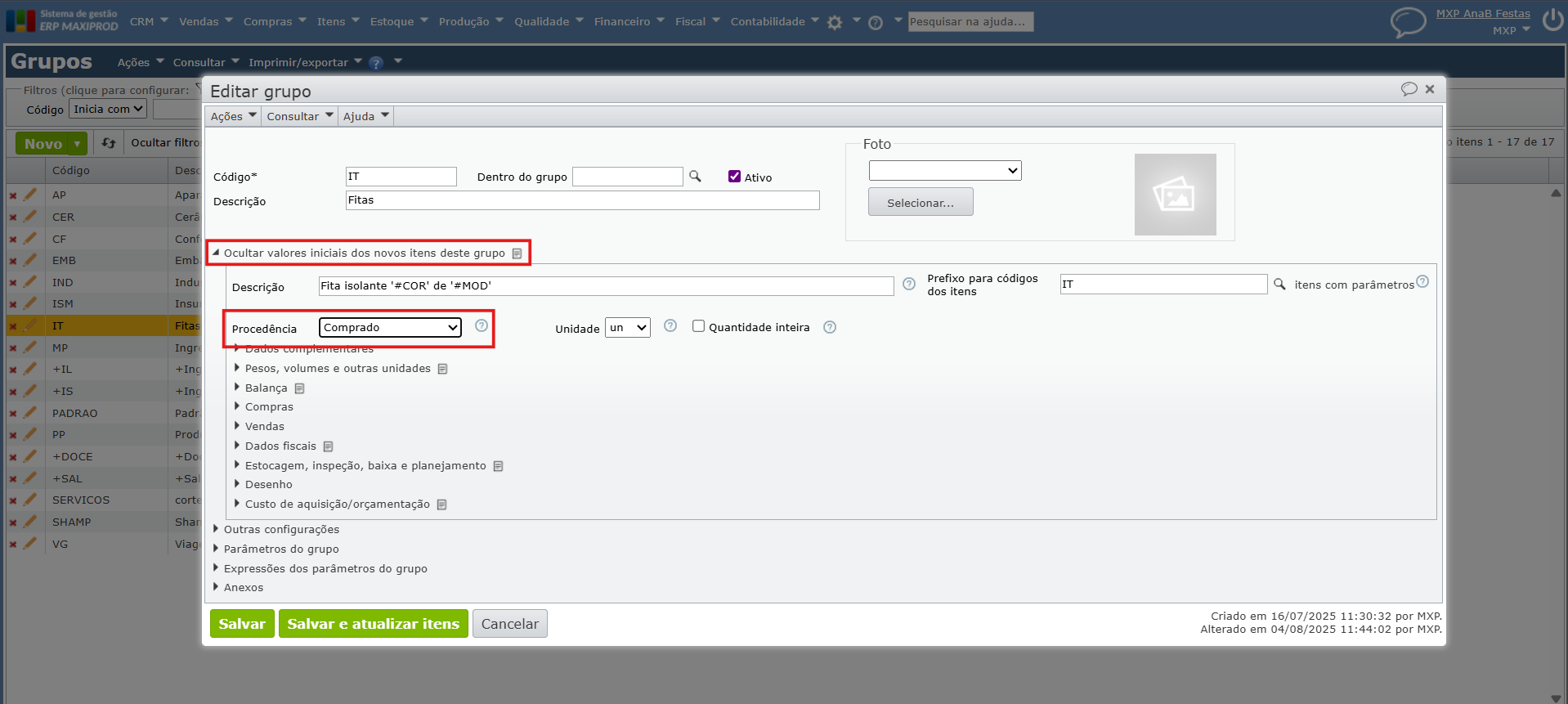Click the edit pencil icon for row CER
The width and height of the screenshot is (1568, 704).
pos(30,217)
